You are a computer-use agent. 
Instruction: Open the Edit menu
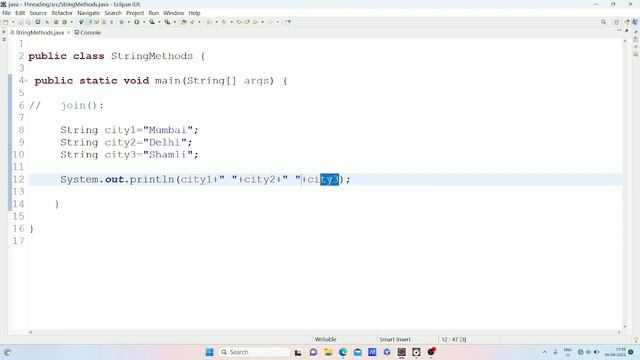[20, 13]
